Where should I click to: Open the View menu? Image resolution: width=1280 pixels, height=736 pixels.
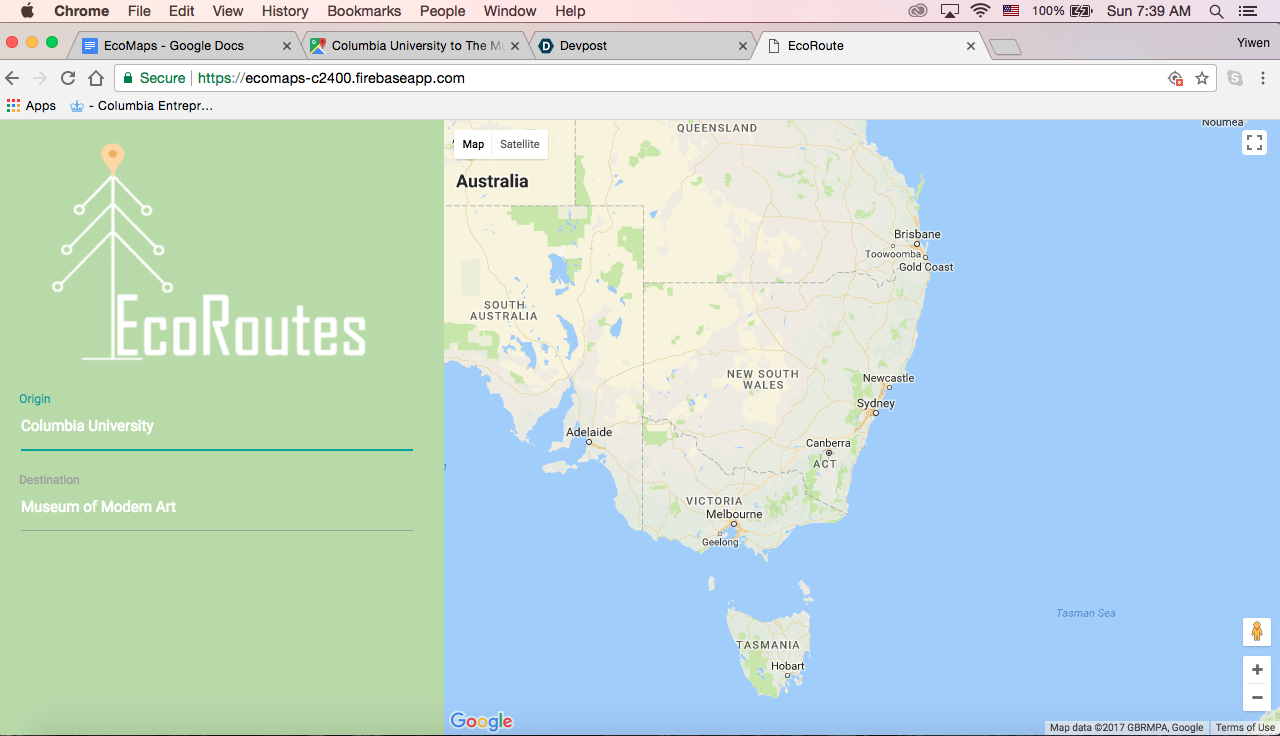pos(228,11)
